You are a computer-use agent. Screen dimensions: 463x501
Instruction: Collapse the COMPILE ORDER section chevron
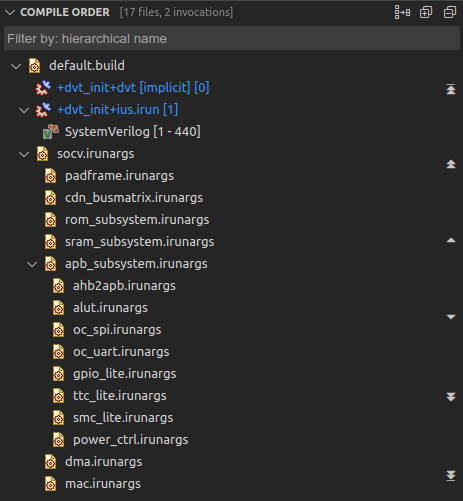(10, 13)
